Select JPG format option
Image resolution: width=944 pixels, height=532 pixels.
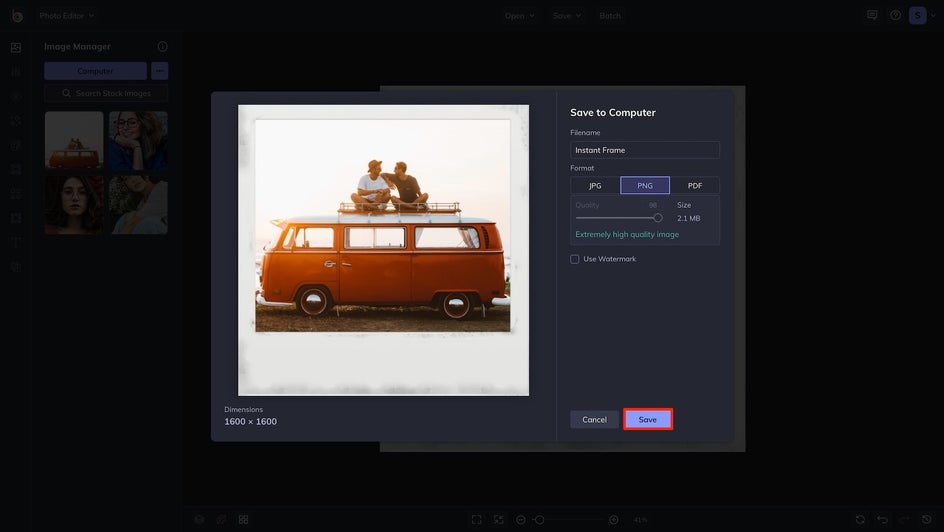click(x=595, y=185)
